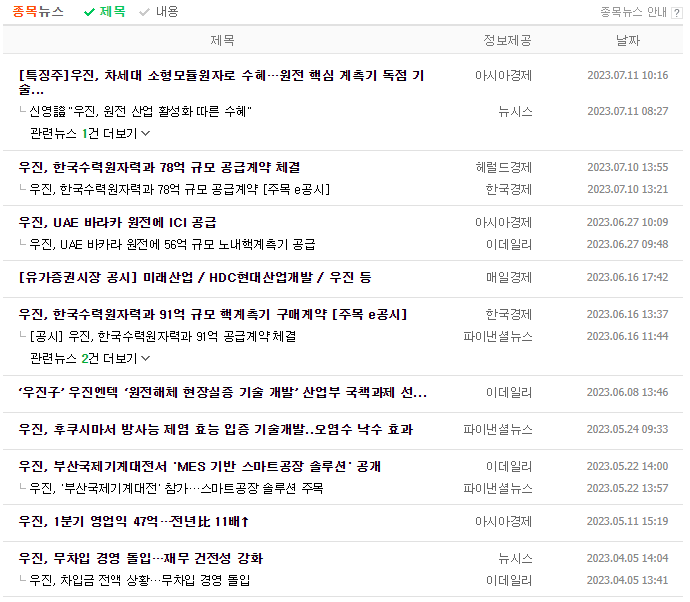This screenshot has width=690, height=602.
Task: Click 이데일리 source dated 2023.06.27 09:48
Action: pos(509,244)
